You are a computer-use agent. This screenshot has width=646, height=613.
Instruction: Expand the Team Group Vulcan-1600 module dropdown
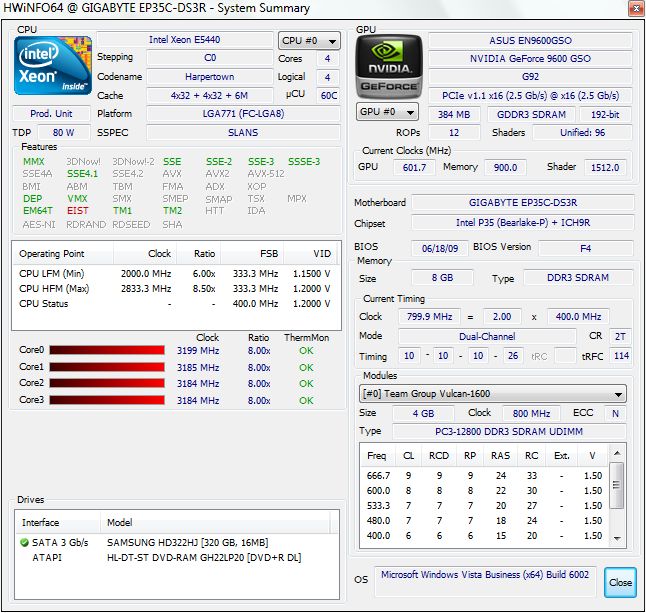(x=492, y=394)
